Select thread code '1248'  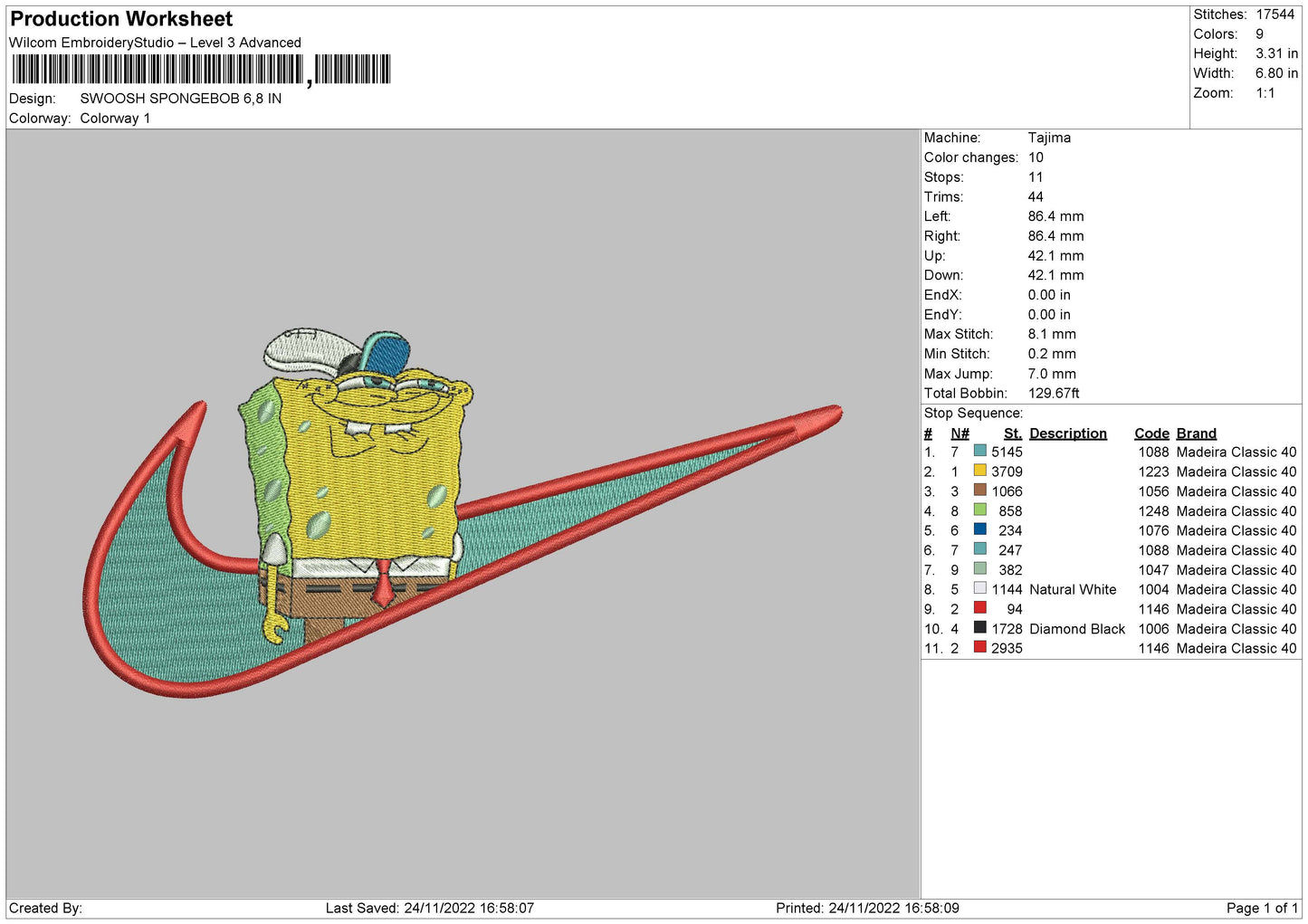[1153, 510]
